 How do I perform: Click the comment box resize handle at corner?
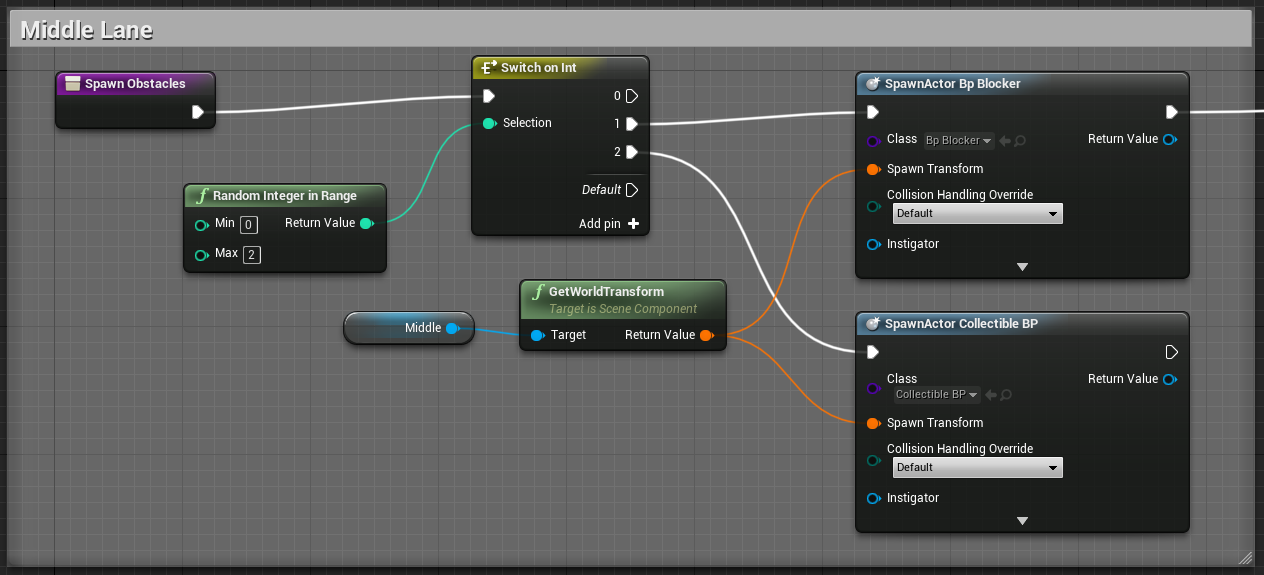(x=1245, y=557)
